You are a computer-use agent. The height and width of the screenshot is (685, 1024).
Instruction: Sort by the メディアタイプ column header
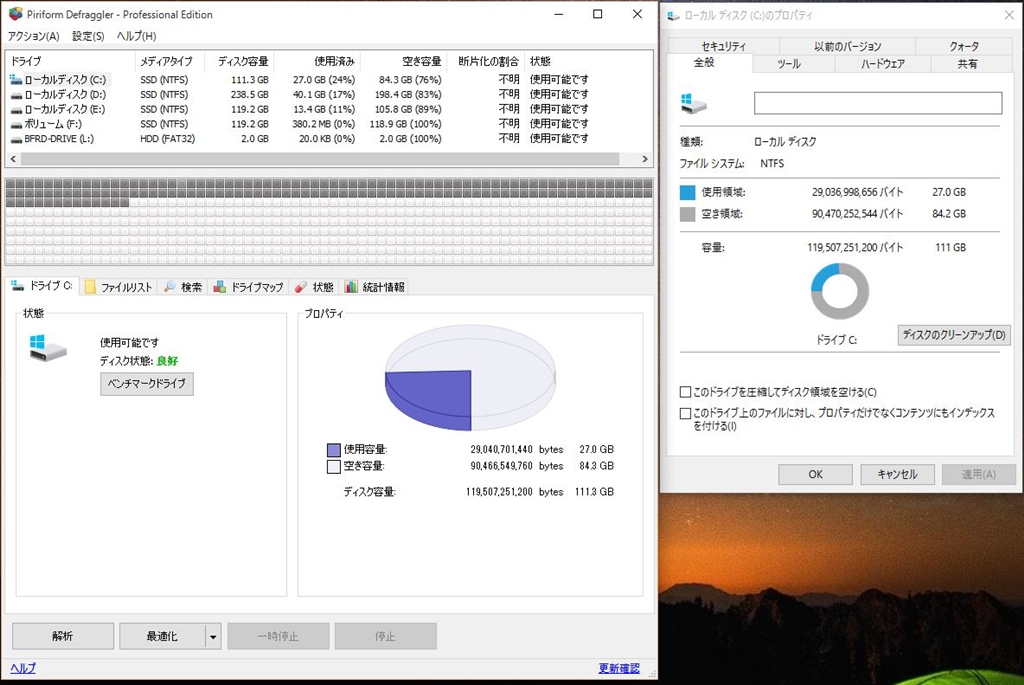(170, 61)
